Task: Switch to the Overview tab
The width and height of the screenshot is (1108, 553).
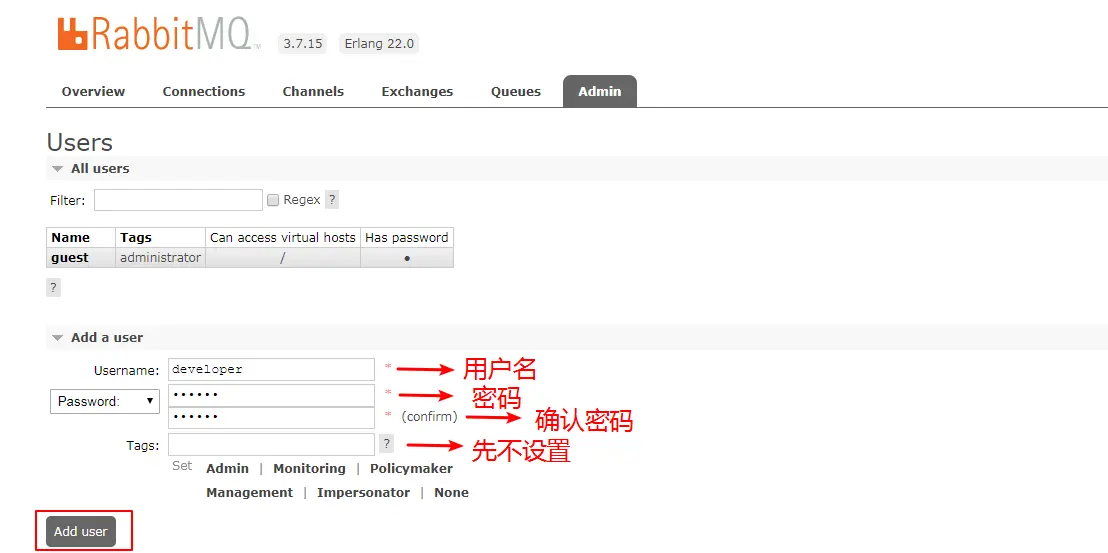Action: 93,91
